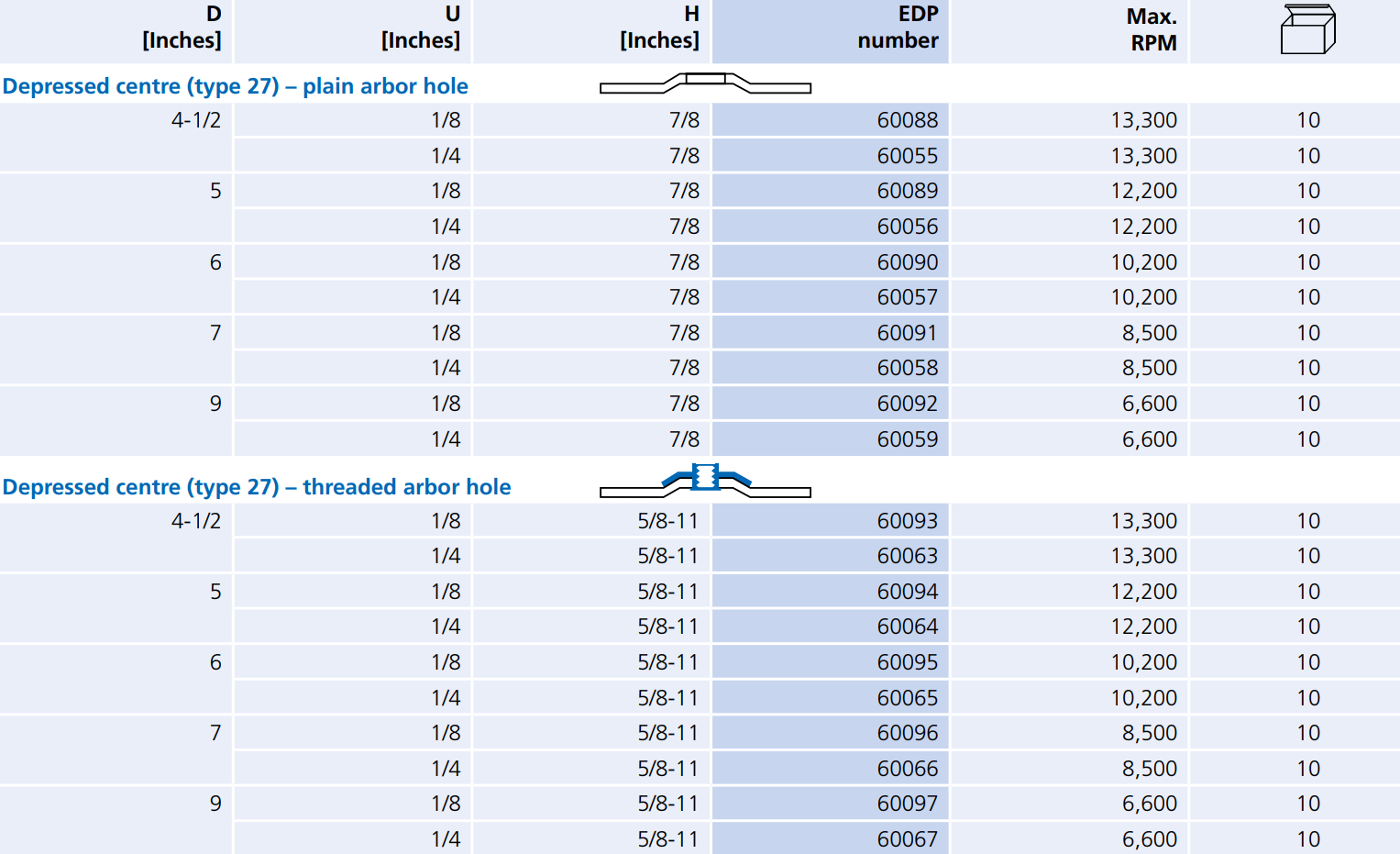Click the Max. RPM column header
1400x854 pixels.
click(1152, 29)
